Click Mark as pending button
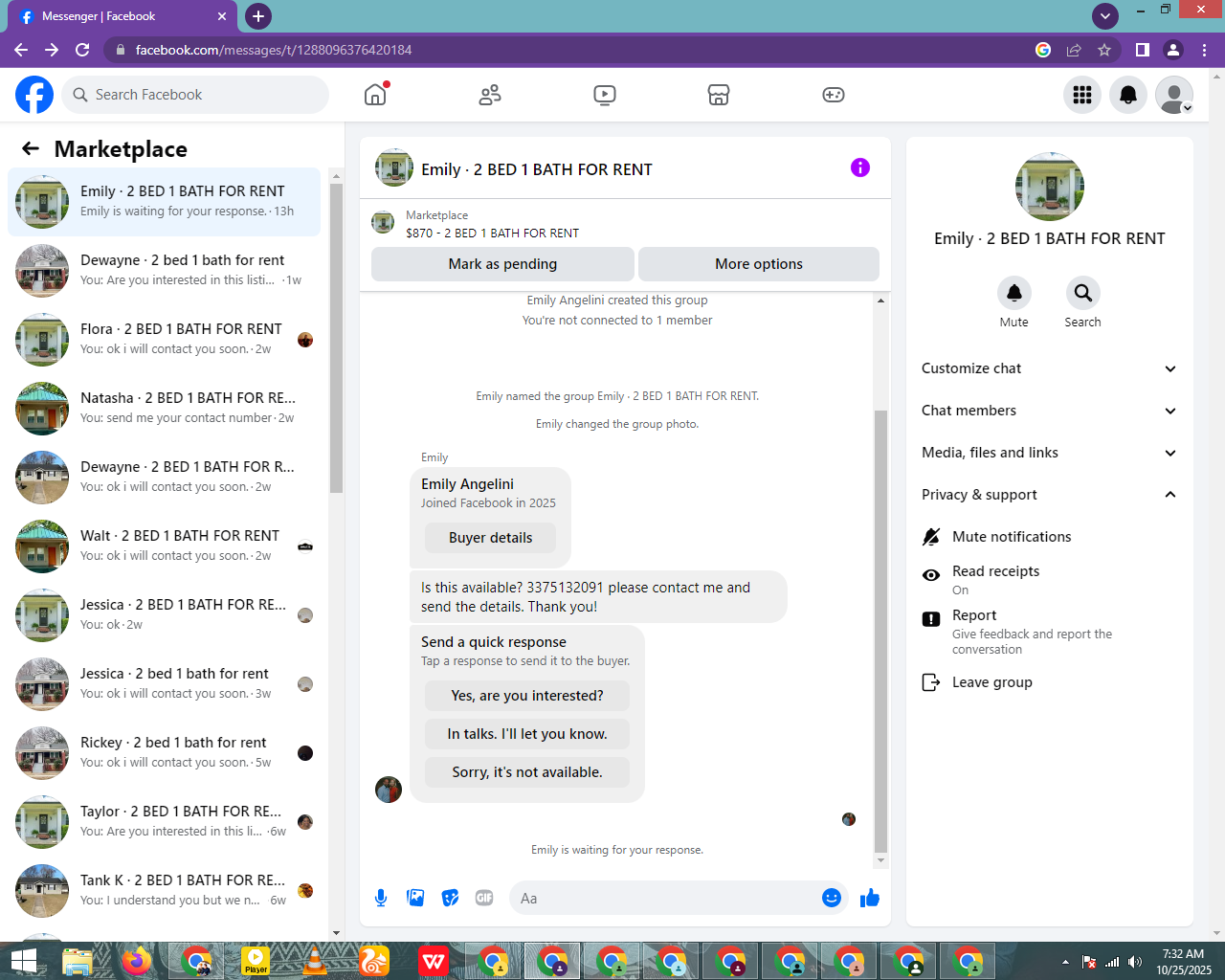The height and width of the screenshot is (980, 1225). (502, 264)
